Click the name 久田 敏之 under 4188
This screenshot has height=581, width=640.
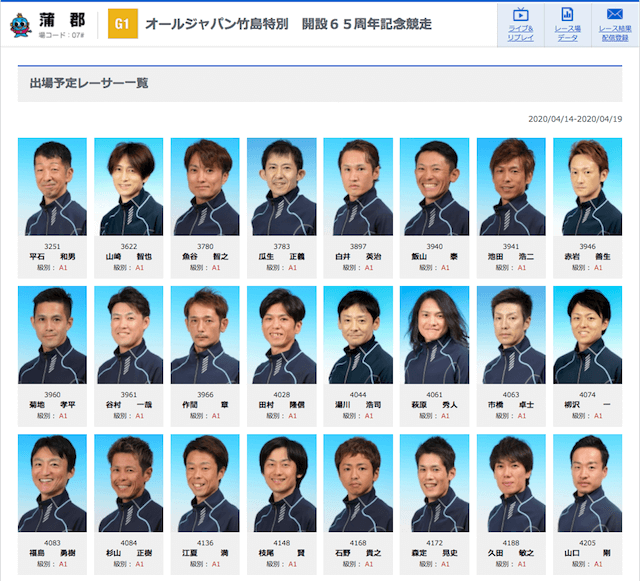point(511,553)
